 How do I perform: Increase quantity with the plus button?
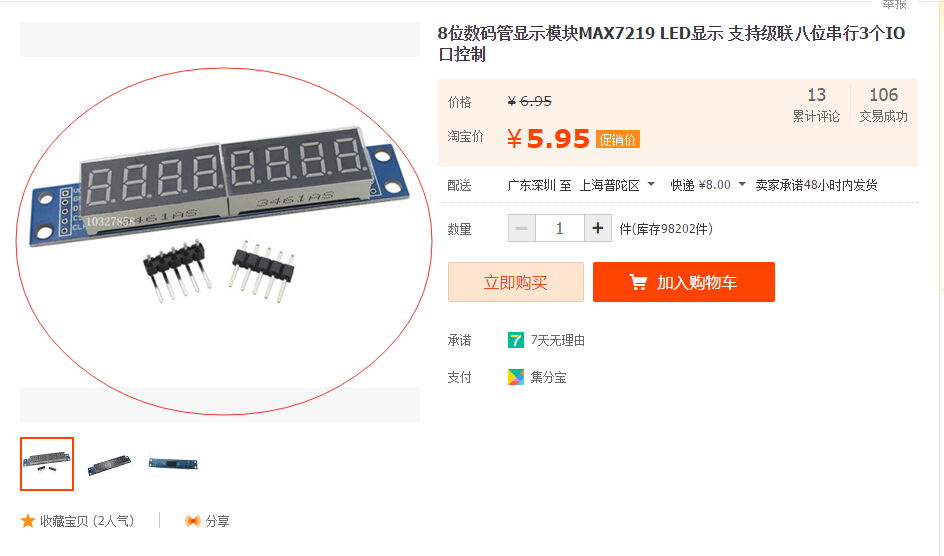598,228
